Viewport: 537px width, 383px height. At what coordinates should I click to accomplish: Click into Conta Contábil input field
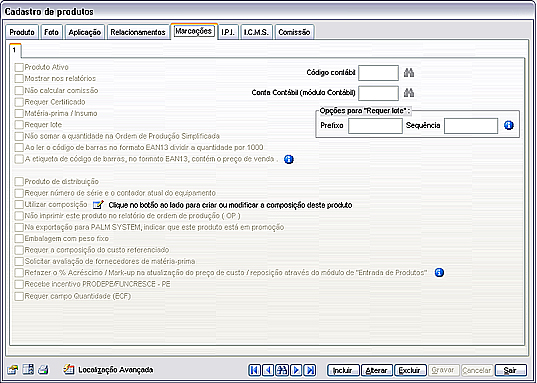point(378,93)
